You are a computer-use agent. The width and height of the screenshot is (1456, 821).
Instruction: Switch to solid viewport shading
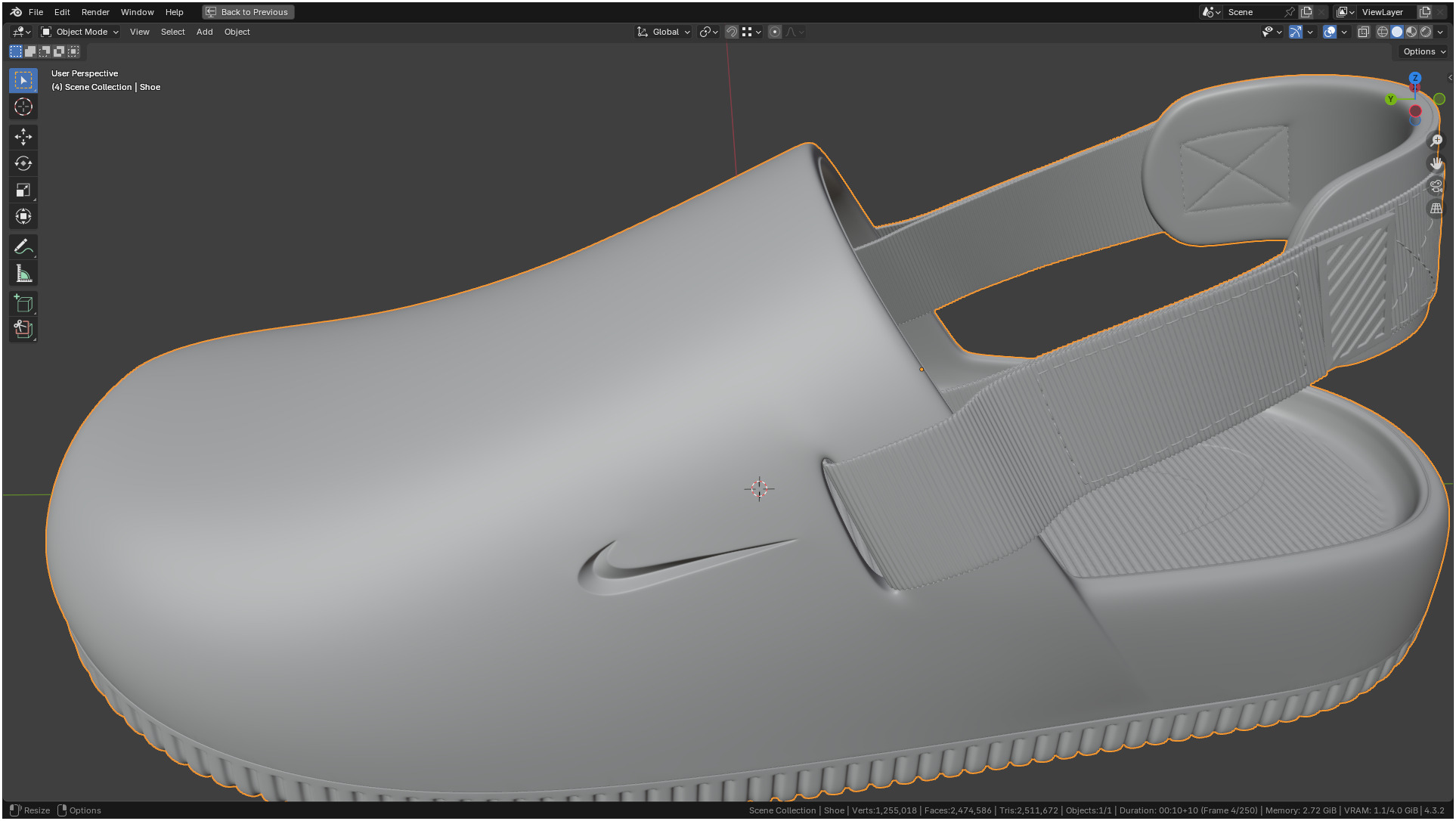pos(1397,32)
